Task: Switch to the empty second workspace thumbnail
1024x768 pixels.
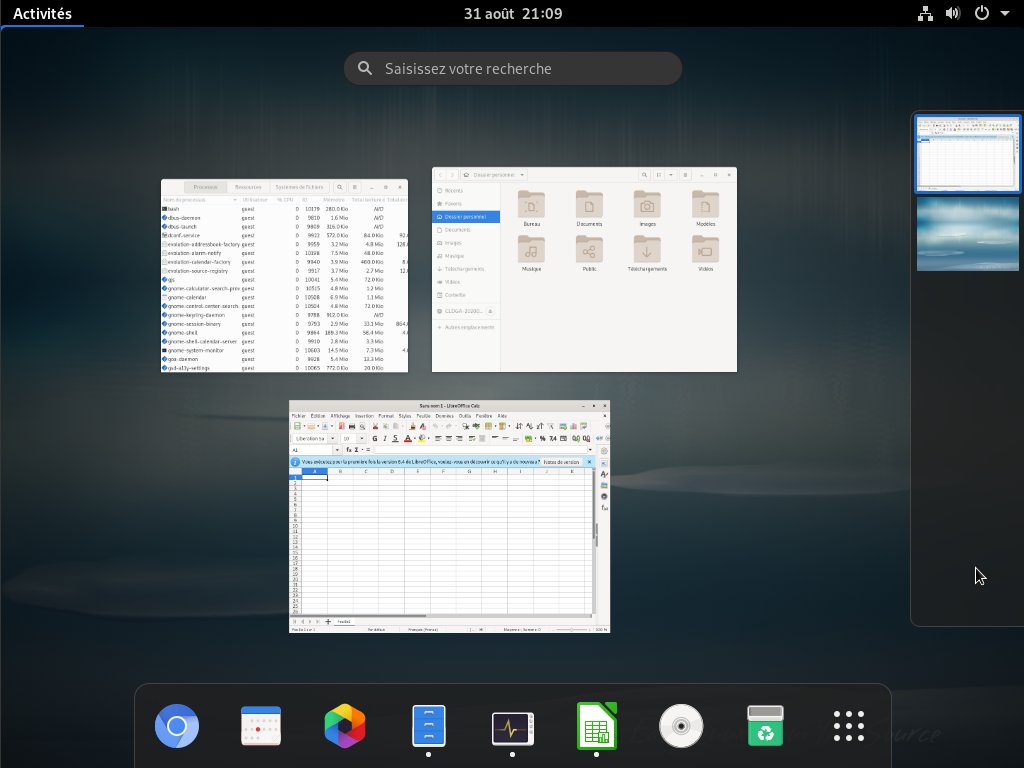Action: pos(967,234)
